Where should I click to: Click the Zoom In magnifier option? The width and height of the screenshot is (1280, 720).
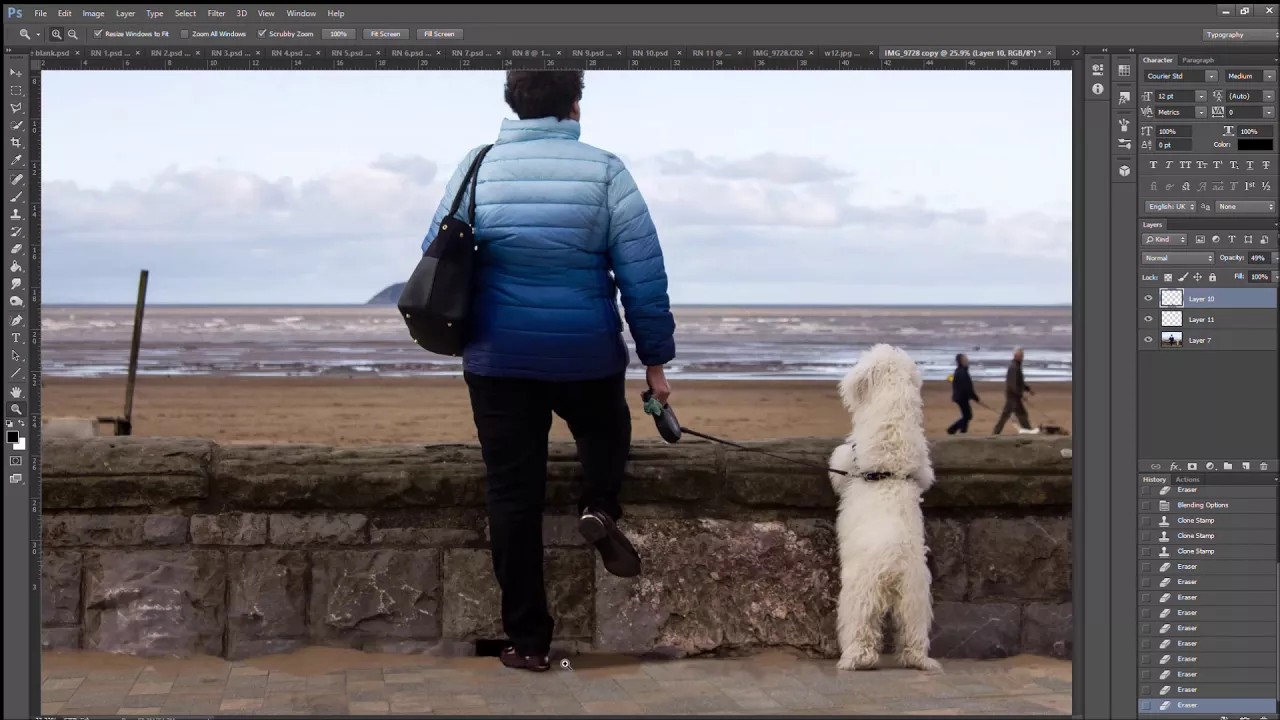56,34
